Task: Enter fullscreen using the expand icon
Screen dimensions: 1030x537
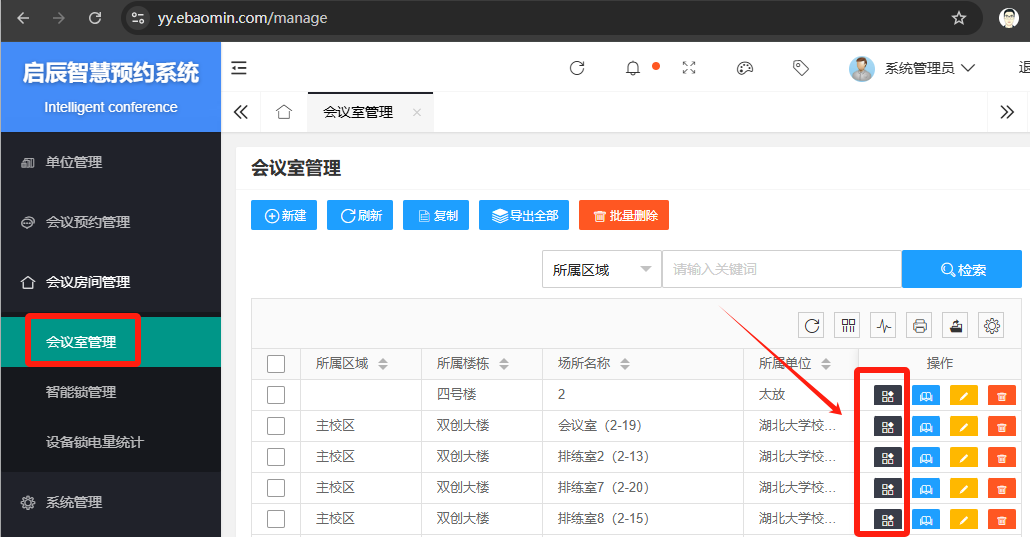Action: coord(688,68)
